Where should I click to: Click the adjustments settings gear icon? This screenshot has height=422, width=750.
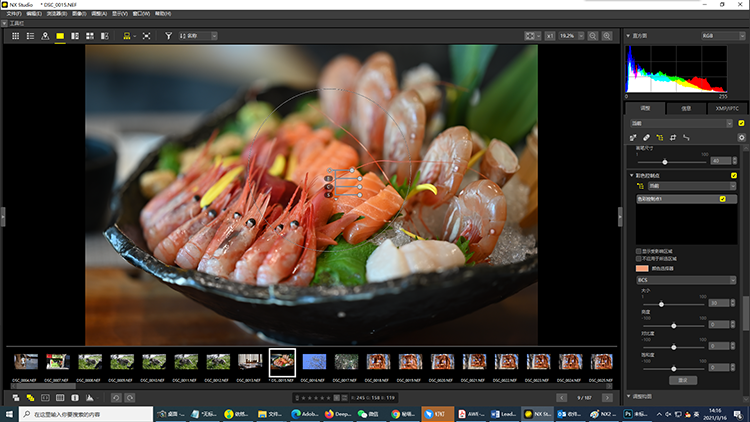coord(741,137)
